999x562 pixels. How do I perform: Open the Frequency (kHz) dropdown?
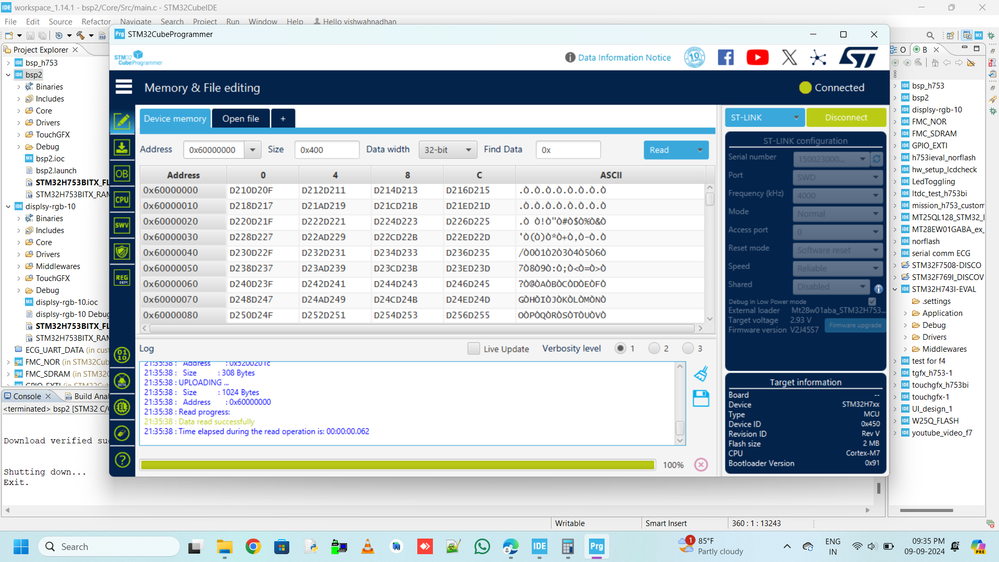pos(837,196)
